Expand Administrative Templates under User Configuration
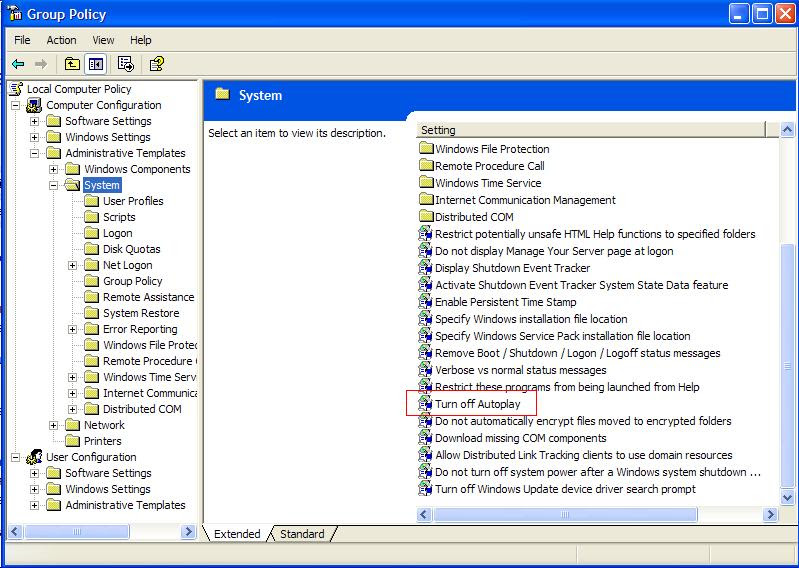The width and height of the screenshot is (799, 568). tap(34, 505)
